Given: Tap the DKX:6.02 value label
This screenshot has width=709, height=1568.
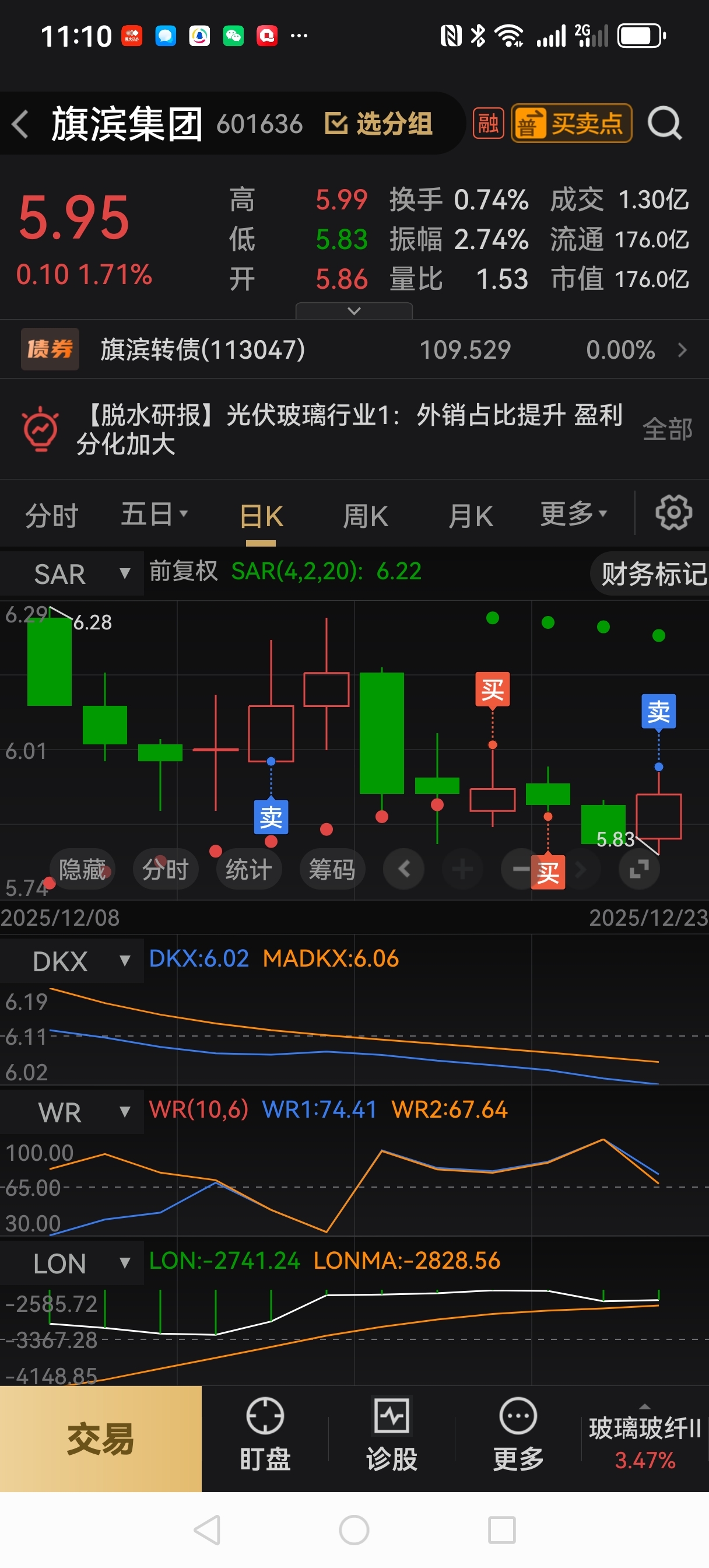Looking at the screenshot, I should pos(199,958).
